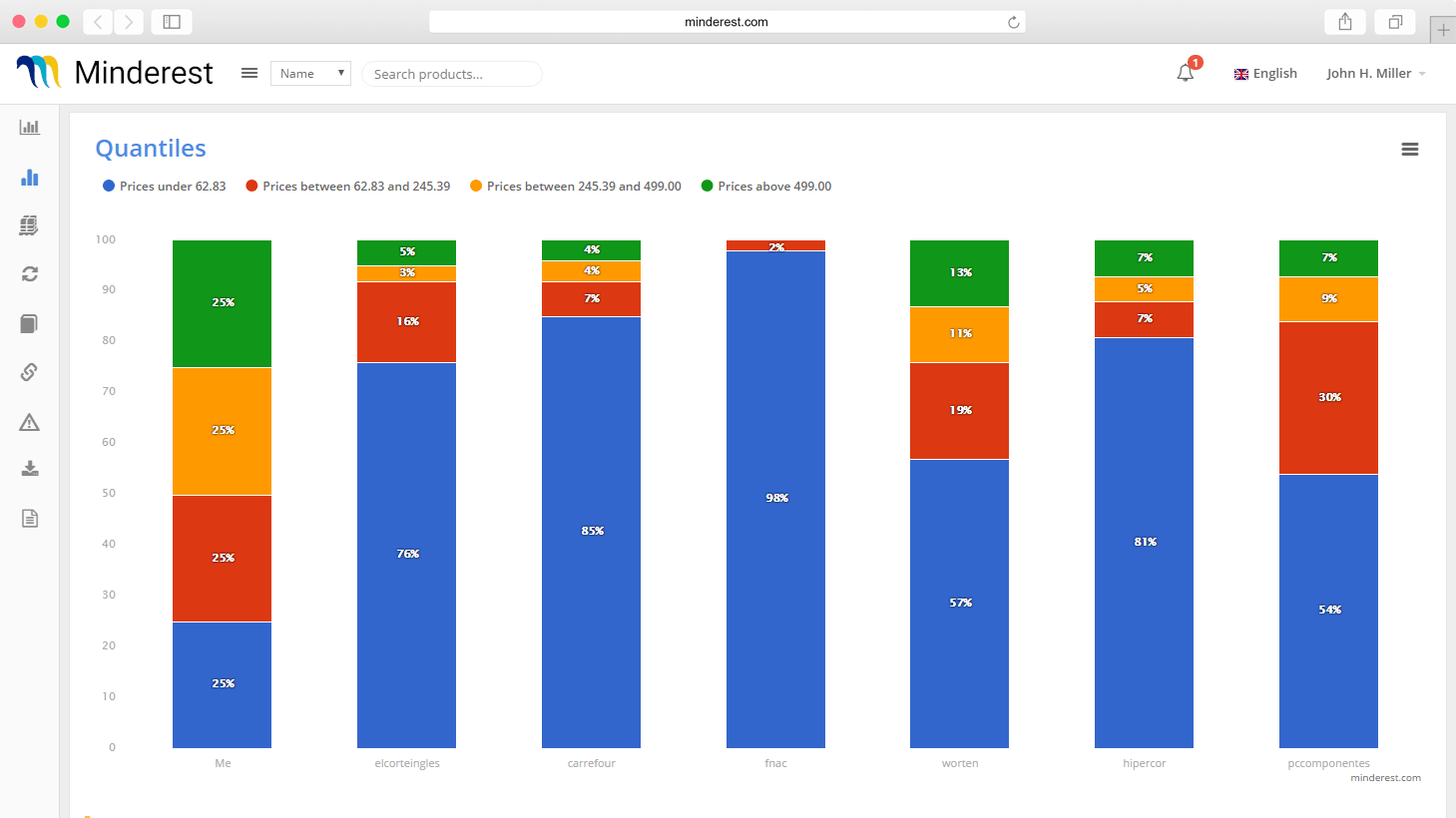The width and height of the screenshot is (1456, 818).
Task: Toggle 'Prices above 499.00' legend series
Action: [x=766, y=186]
